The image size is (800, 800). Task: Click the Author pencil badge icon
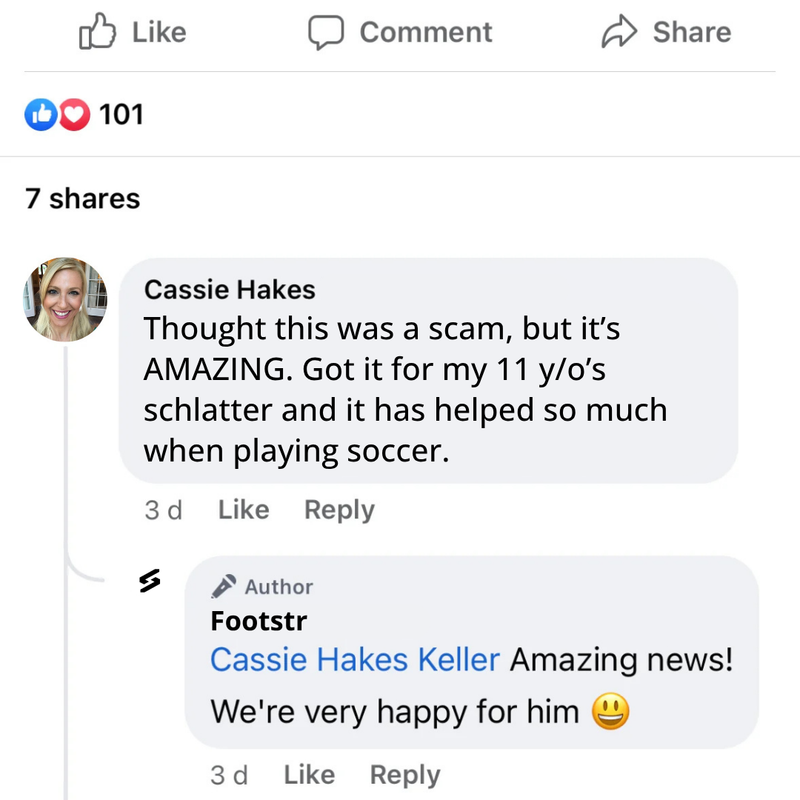[225, 586]
